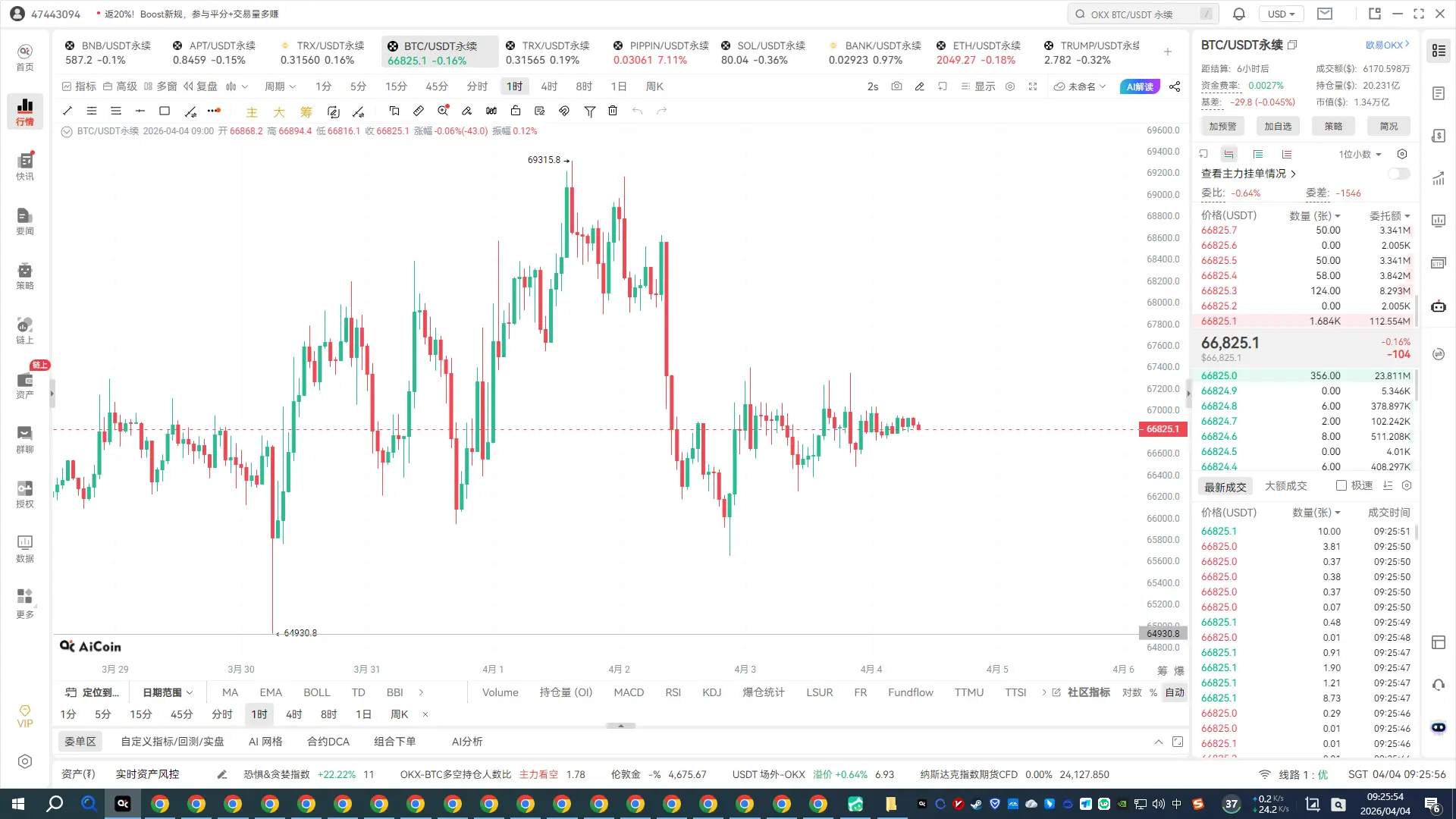Open the 快讯 news flash sidebar item

[25, 166]
